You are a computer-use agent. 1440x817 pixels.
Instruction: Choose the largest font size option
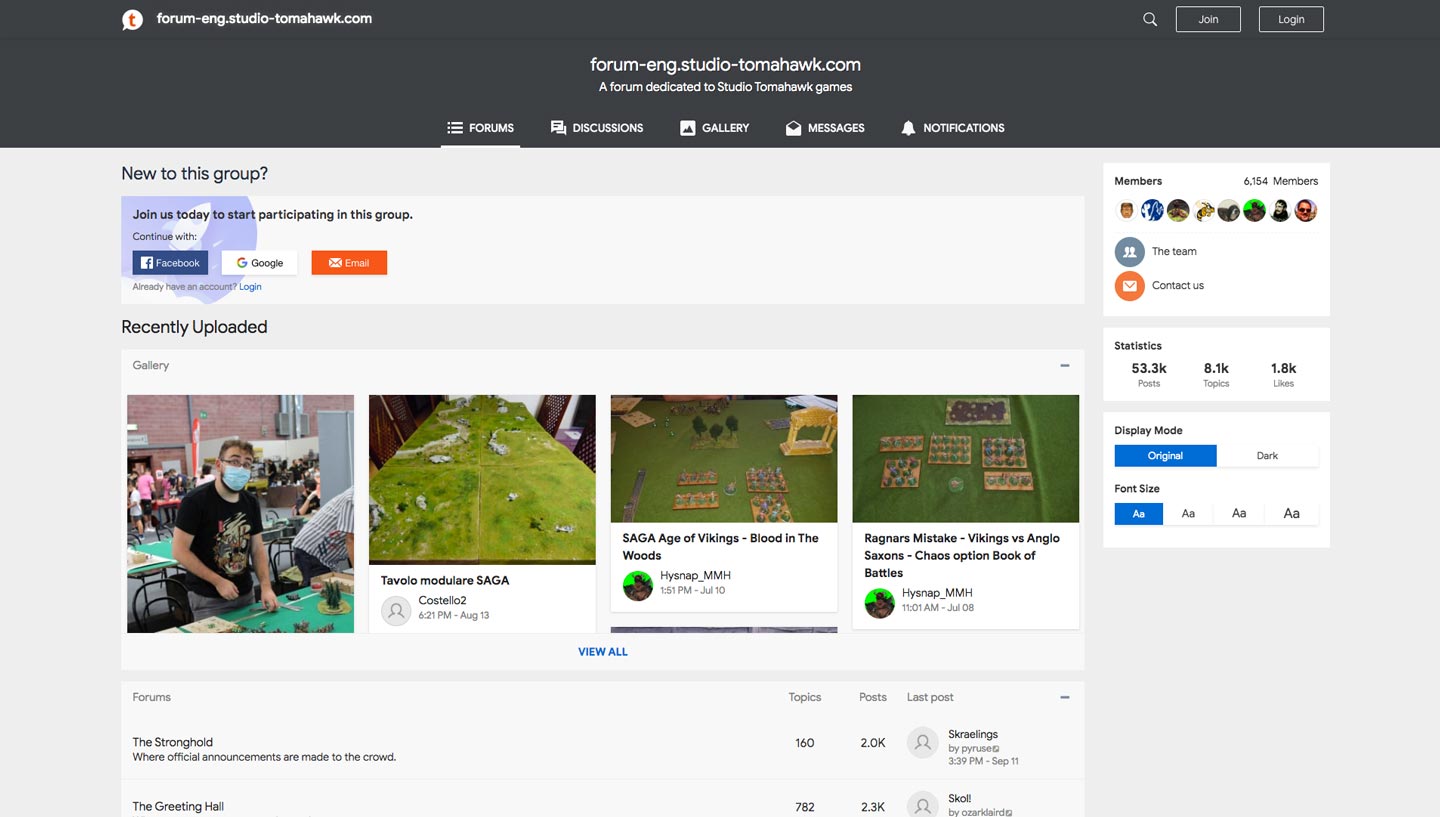[x=1291, y=514]
